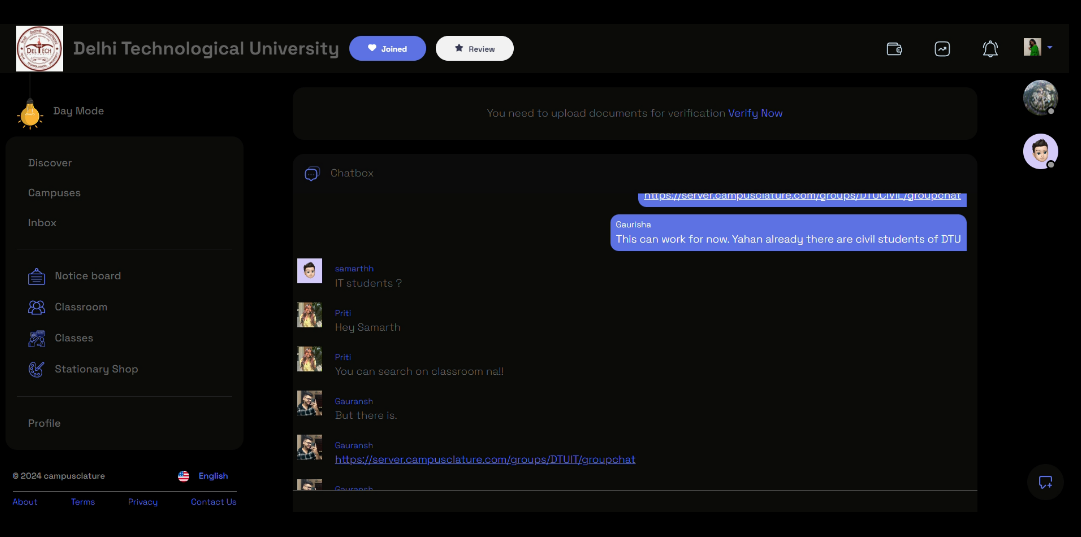
Task: Open the cartoon avatar contact on the right
Action: [1040, 151]
